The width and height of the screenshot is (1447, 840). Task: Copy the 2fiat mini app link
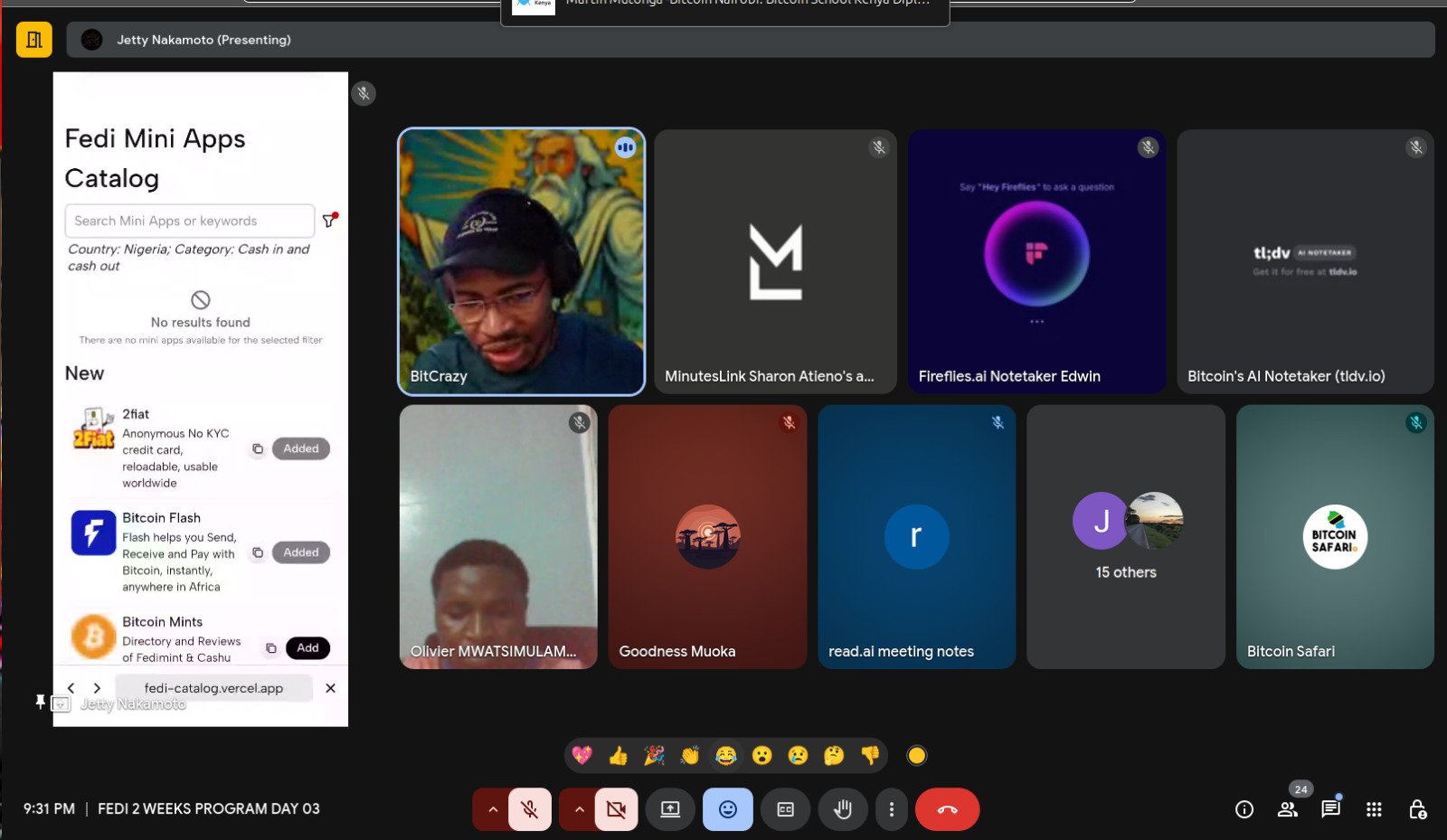pyautogui.click(x=258, y=448)
